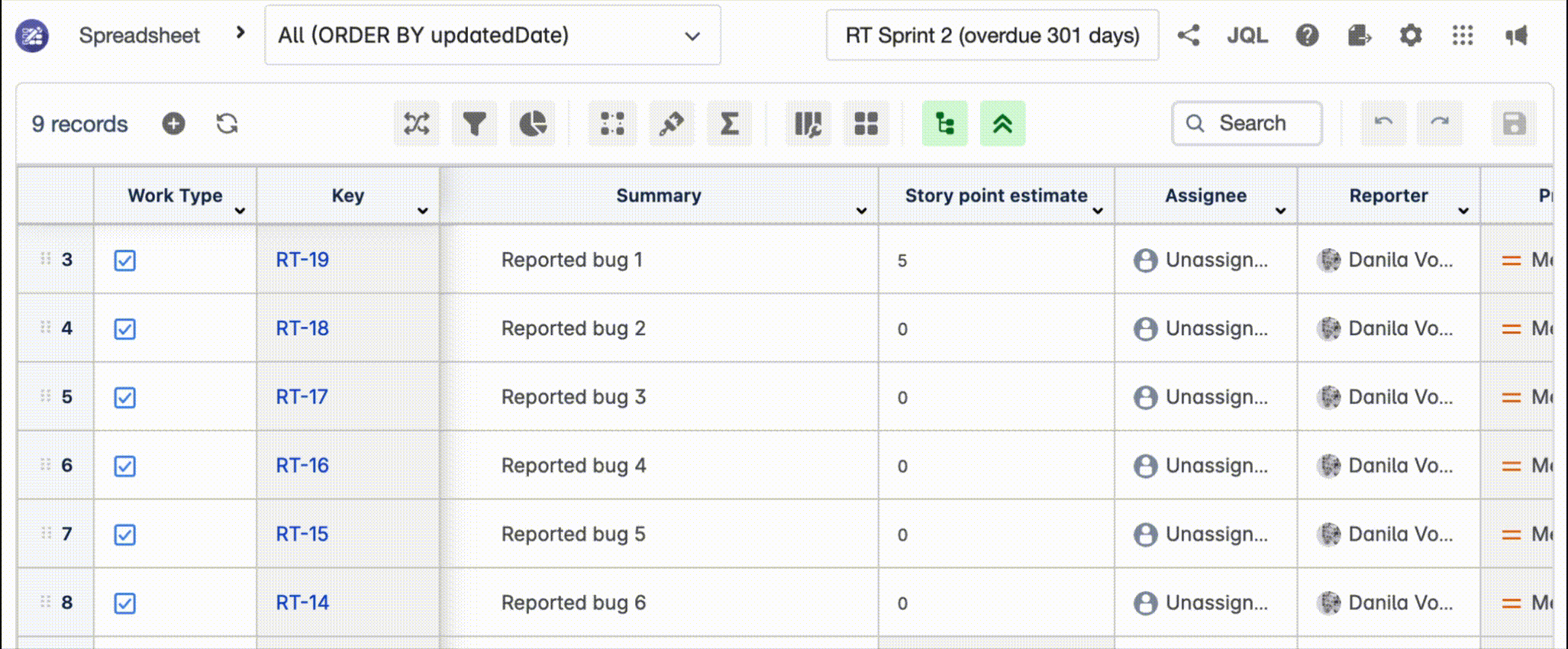Image resolution: width=1568 pixels, height=649 pixels.
Task: Open the filter funnel tool
Action: (x=475, y=124)
